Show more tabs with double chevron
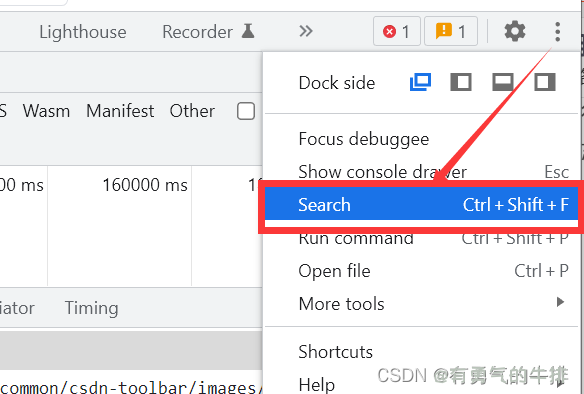The height and width of the screenshot is (394, 584). 306,31
